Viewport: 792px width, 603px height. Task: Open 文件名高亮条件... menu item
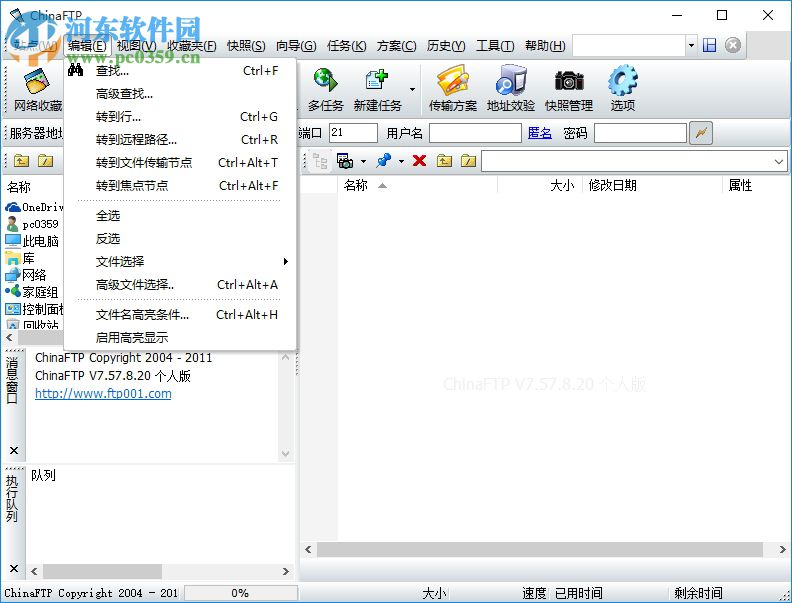pos(180,315)
